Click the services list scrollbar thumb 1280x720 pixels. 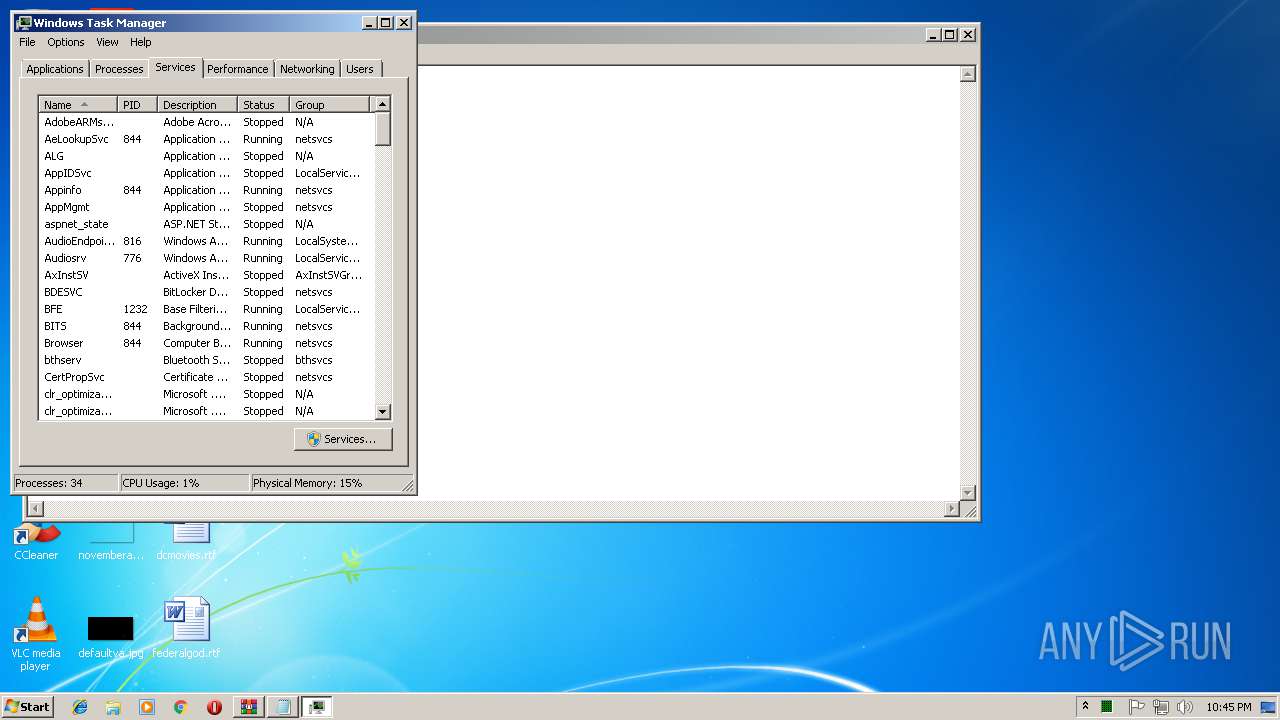point(382,129)
